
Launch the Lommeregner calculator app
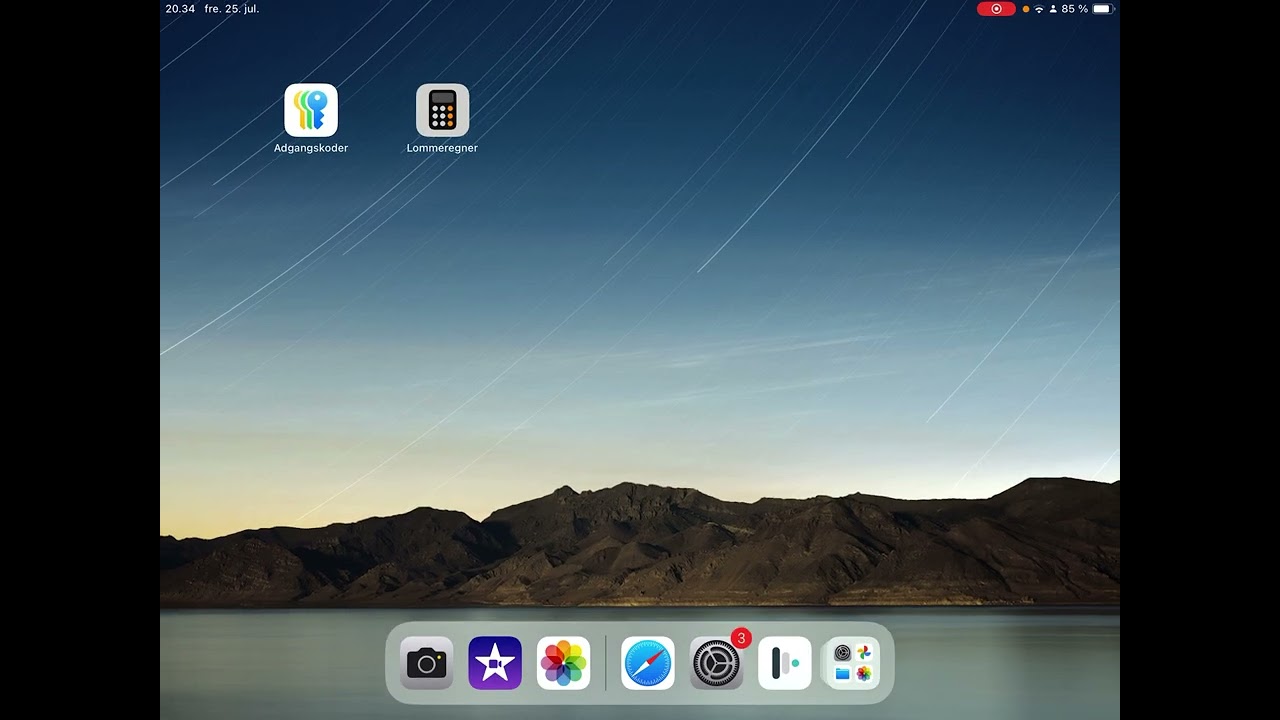(x=441, y=110)
